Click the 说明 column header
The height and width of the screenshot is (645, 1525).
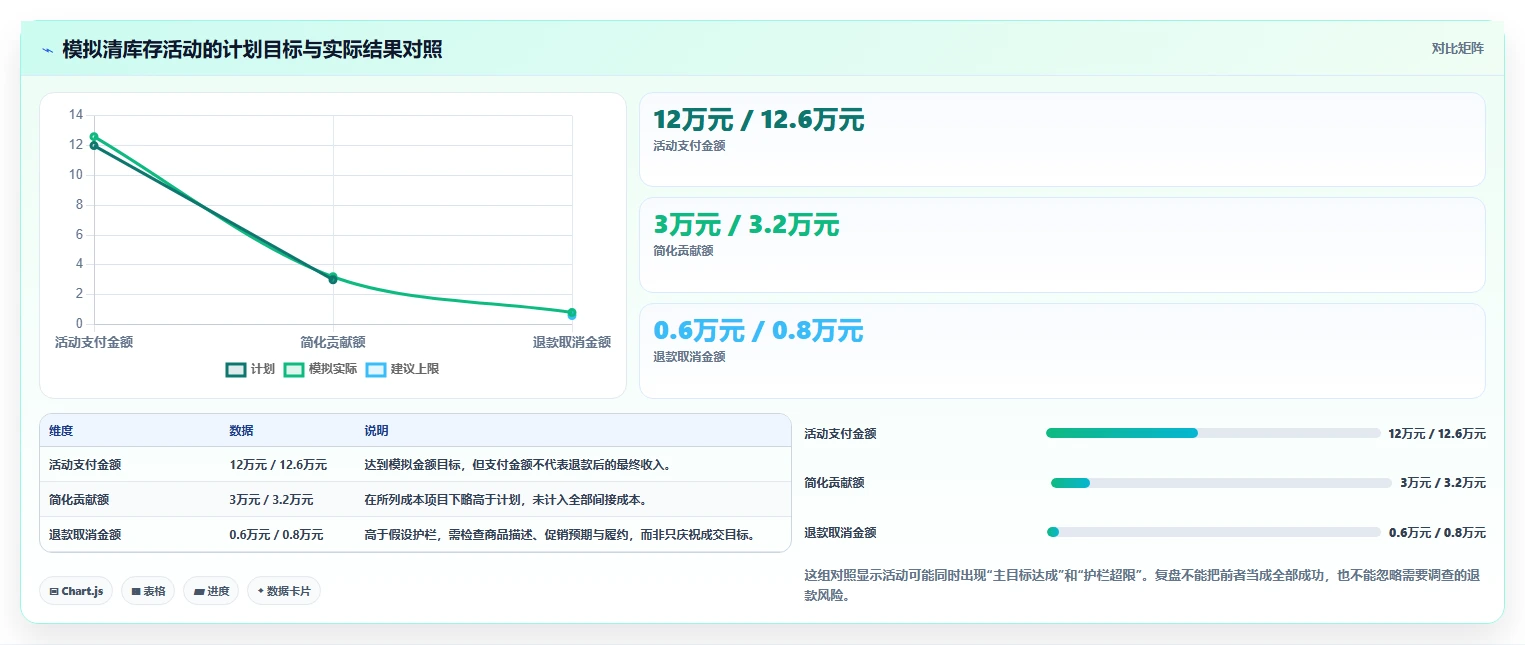(x=376, y=431)
